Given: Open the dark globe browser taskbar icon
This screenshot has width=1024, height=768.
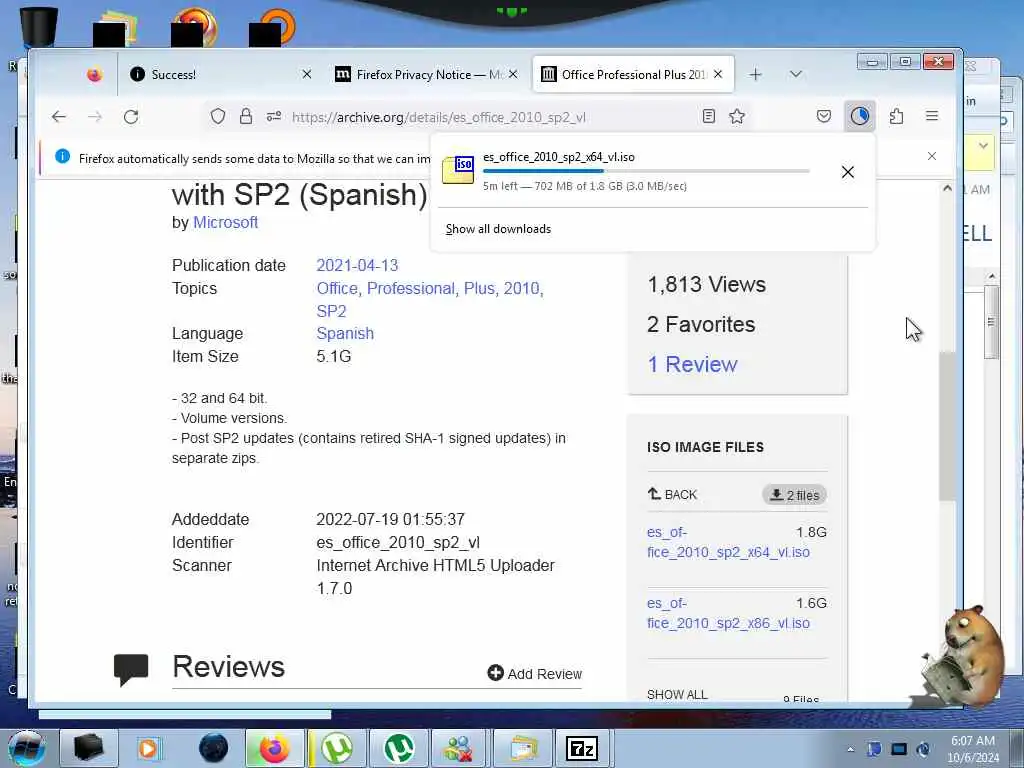Looking at the screenshot, I should (x=214, y=748).
